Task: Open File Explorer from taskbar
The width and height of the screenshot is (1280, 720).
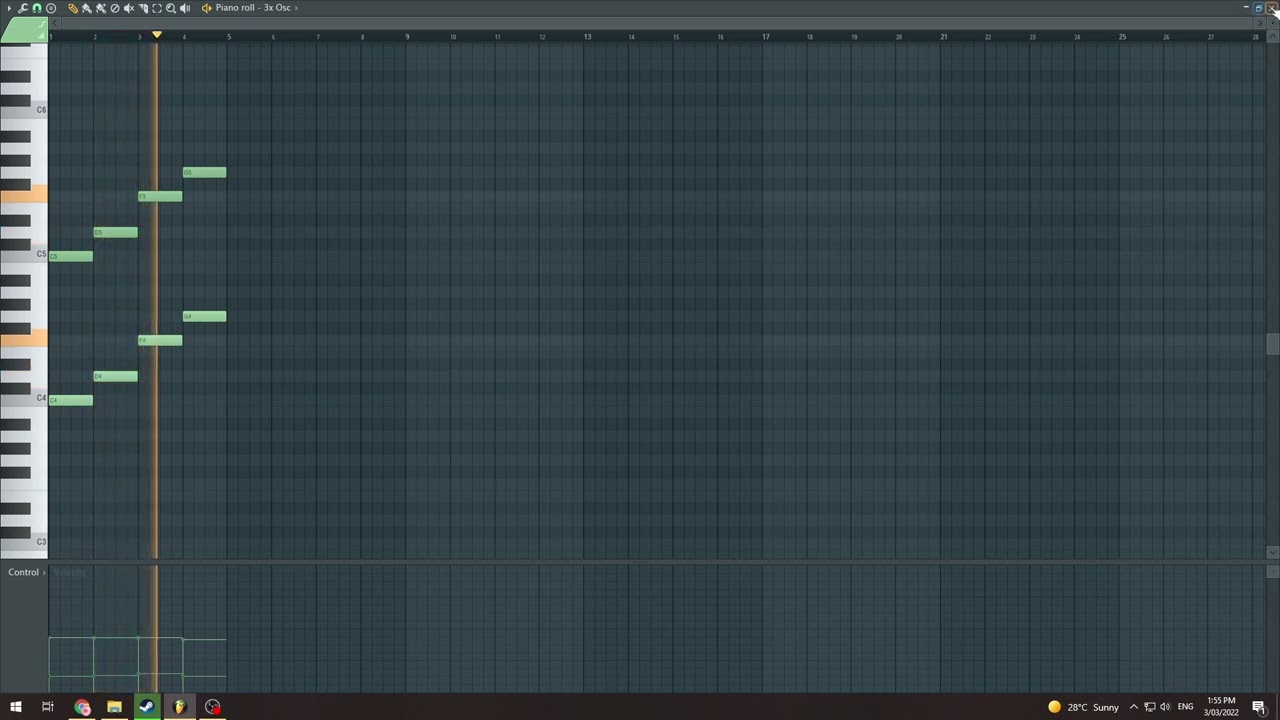Action: click(114, 707)
